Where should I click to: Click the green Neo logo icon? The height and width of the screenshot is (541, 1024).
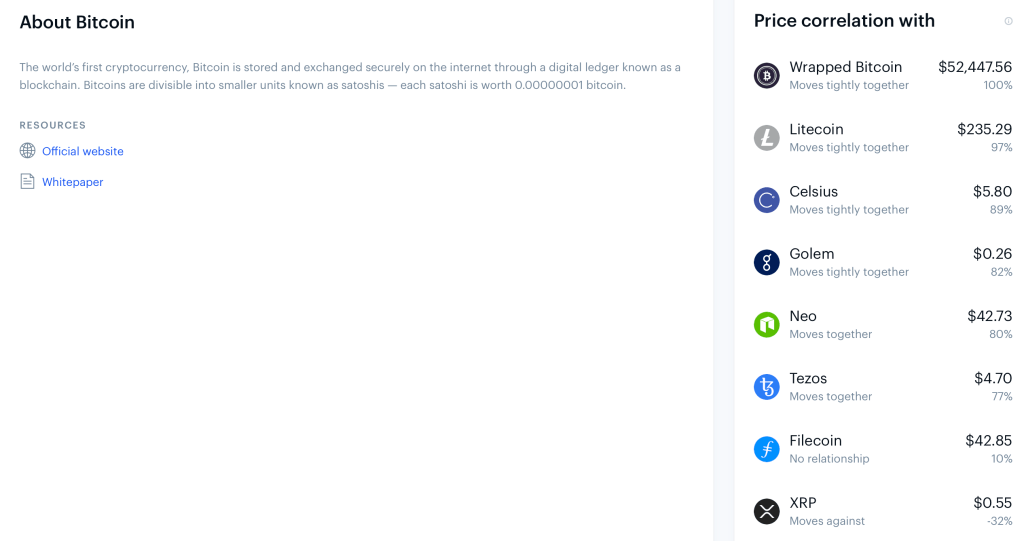click(x=767, y=325)
